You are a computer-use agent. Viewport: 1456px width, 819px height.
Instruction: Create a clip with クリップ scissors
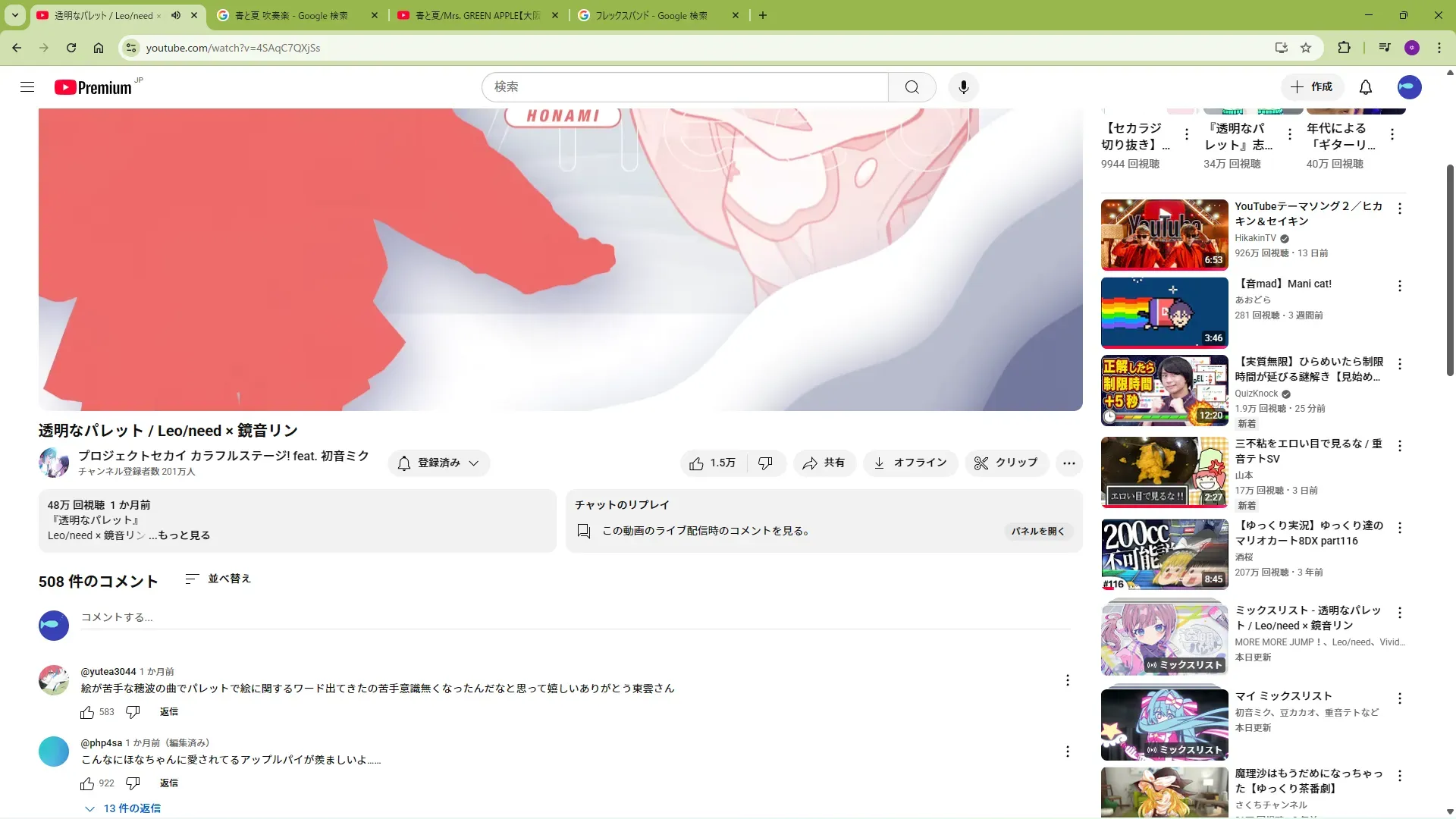pyautogui.click(x=1006, y=463)
